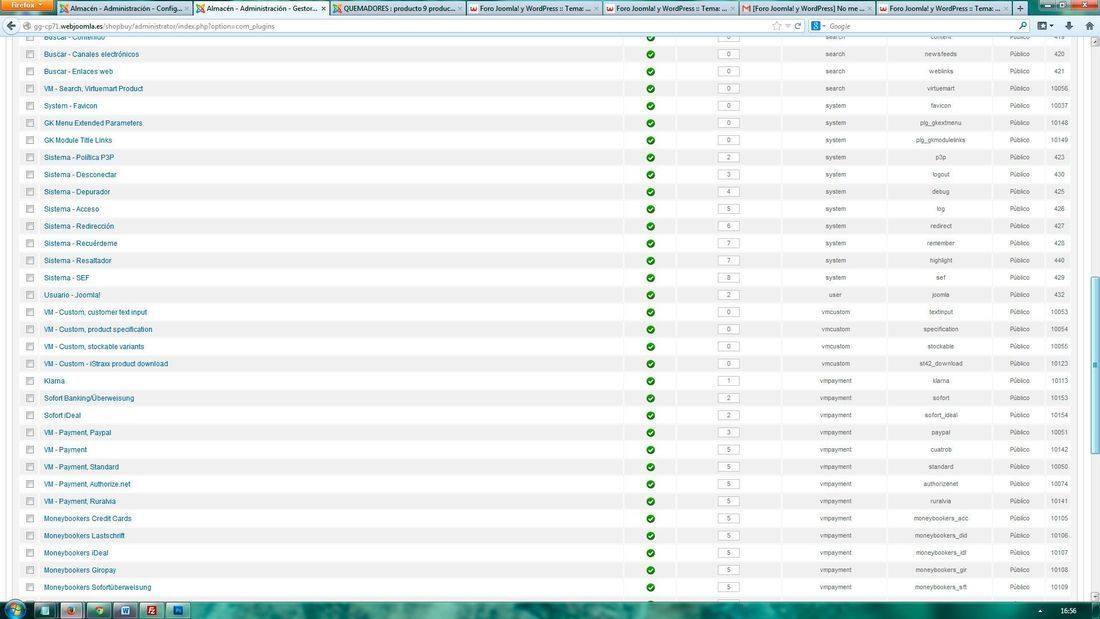This screenshot has width=1100, height=619.
Task: Switch to the 'QUEMADORES : producto 9' tab
Action: click(x=398, y=8)
